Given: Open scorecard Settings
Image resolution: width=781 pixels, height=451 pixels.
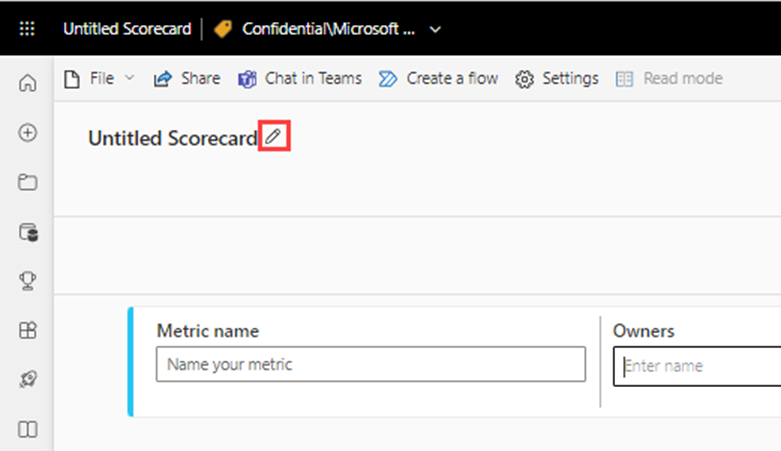Looking at the screenshot, I should tap(557, 79).
